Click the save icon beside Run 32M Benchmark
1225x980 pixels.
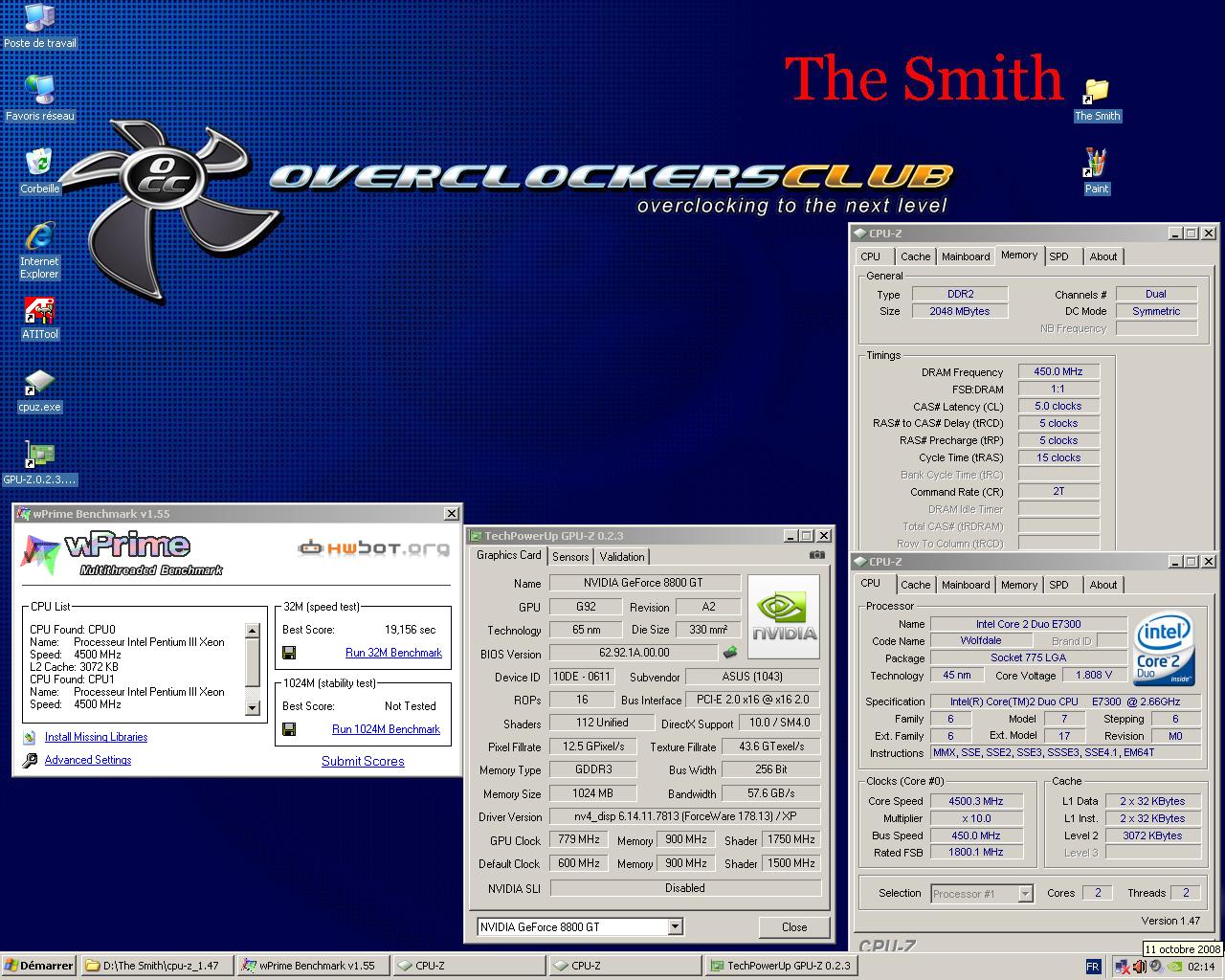[289, 653]
